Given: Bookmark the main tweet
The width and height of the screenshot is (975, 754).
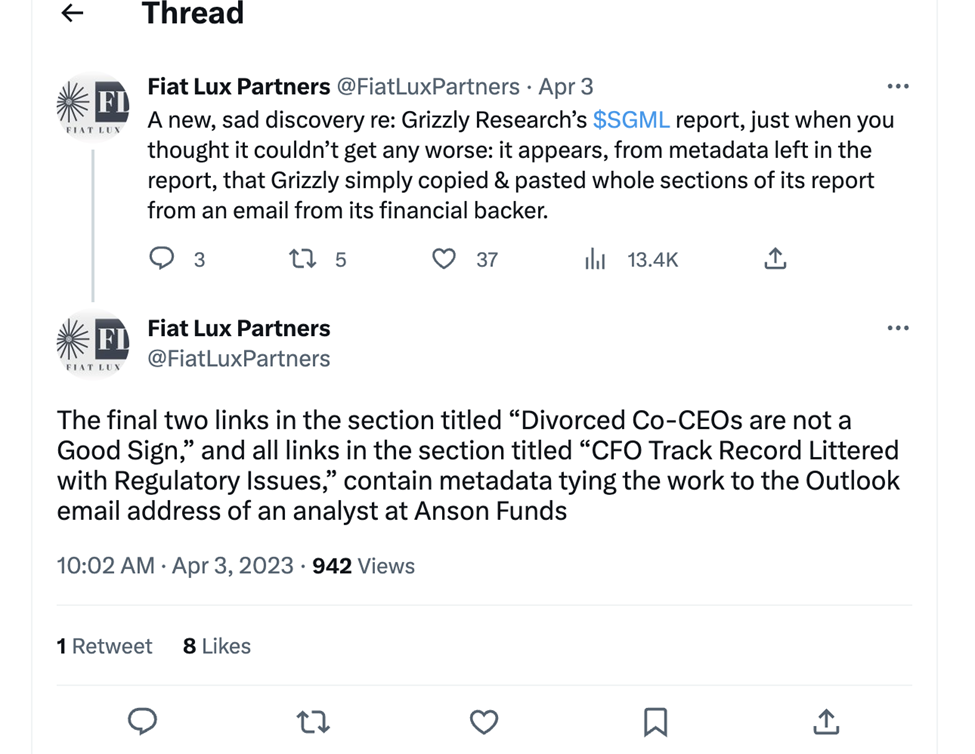Looking at the screenshot, I should point(655,721).
